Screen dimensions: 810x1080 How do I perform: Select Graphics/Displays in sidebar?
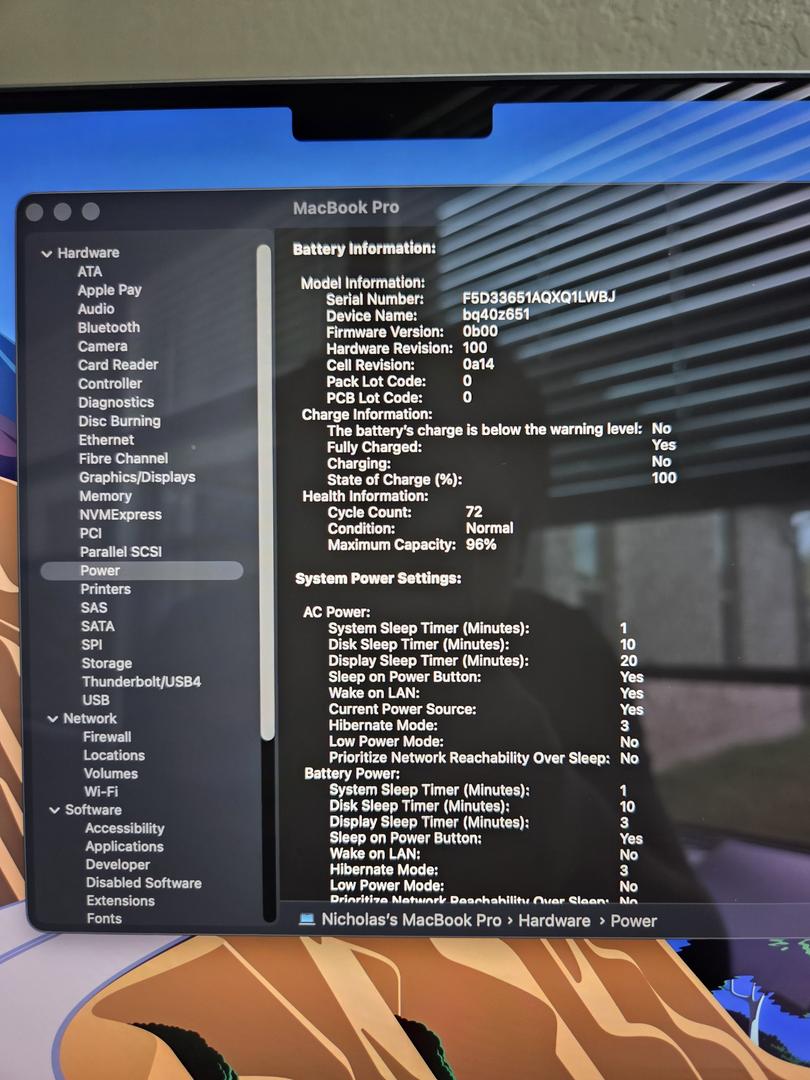point(137,478)
